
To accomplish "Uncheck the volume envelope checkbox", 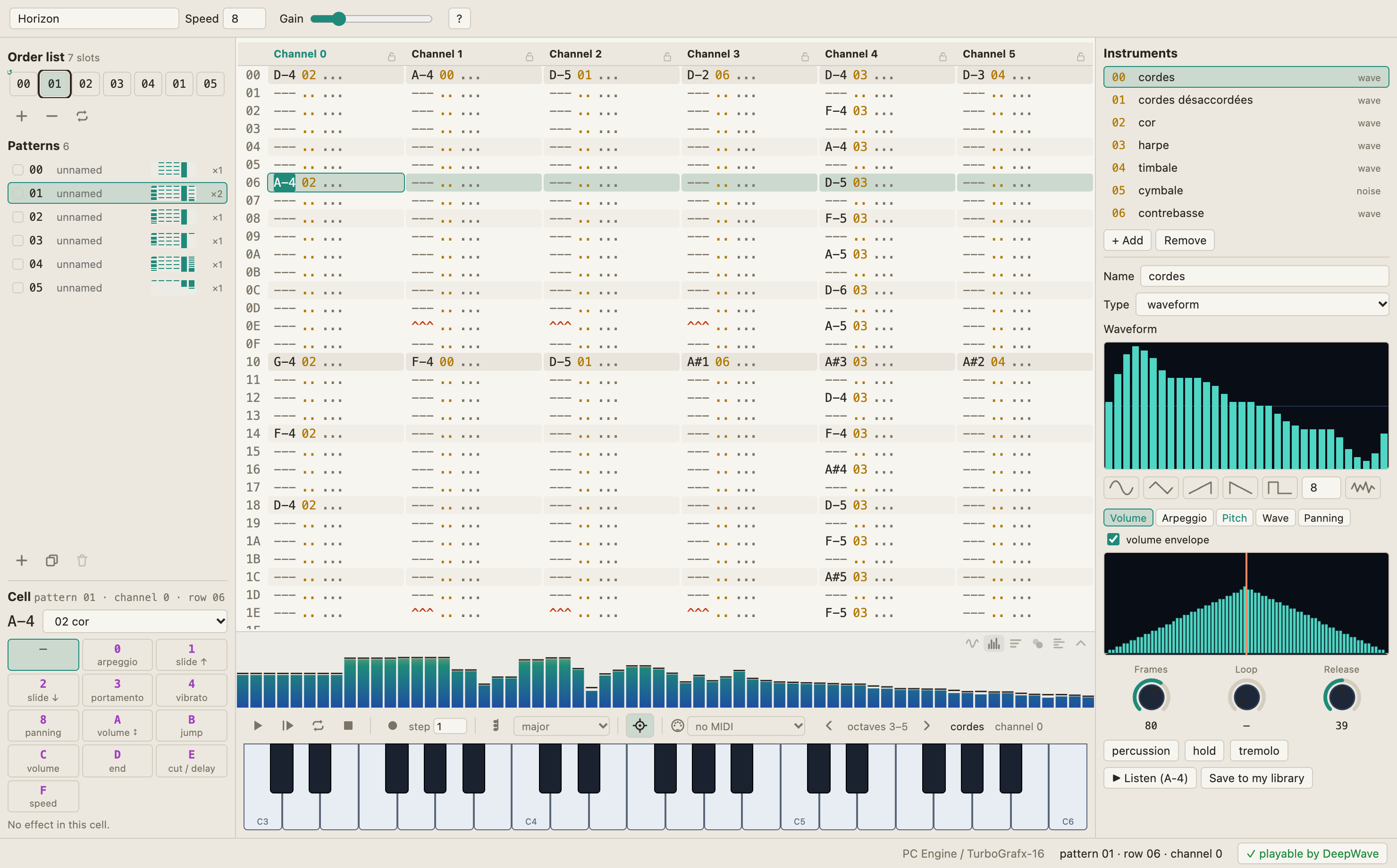I will pos(1113,540).
